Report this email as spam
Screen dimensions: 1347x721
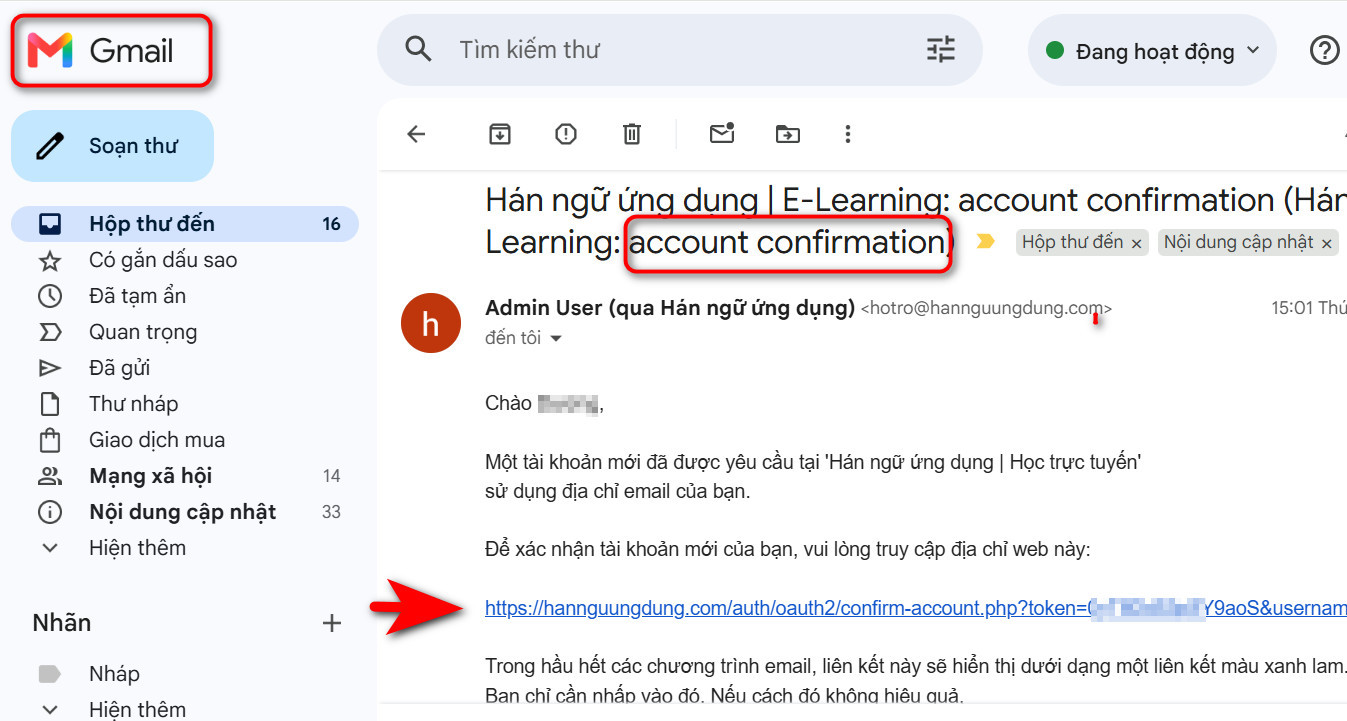(x=566, y=134)
